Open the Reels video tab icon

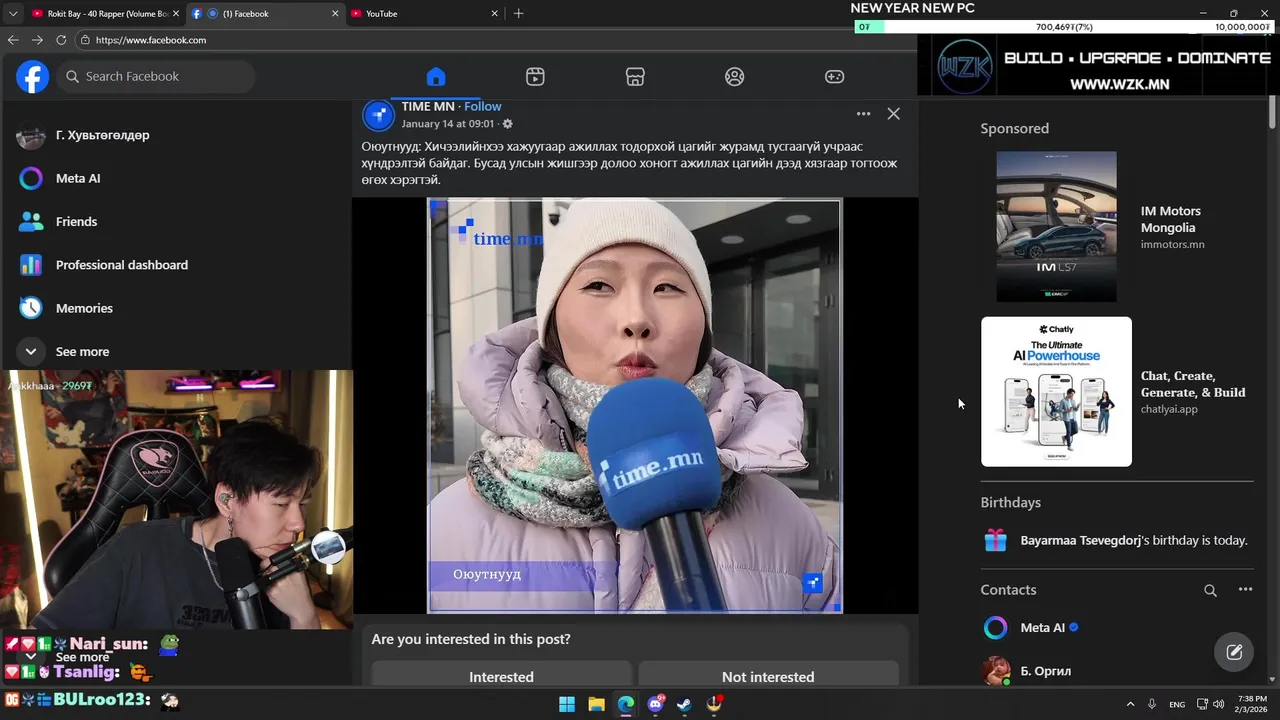[535, 77]
